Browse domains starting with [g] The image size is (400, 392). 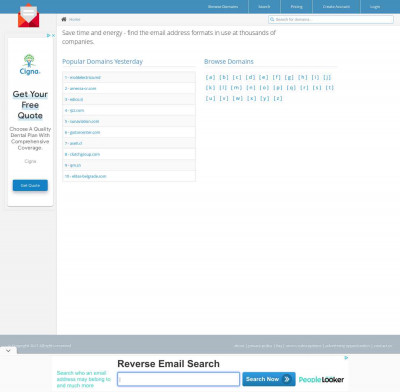click(289, 77)
